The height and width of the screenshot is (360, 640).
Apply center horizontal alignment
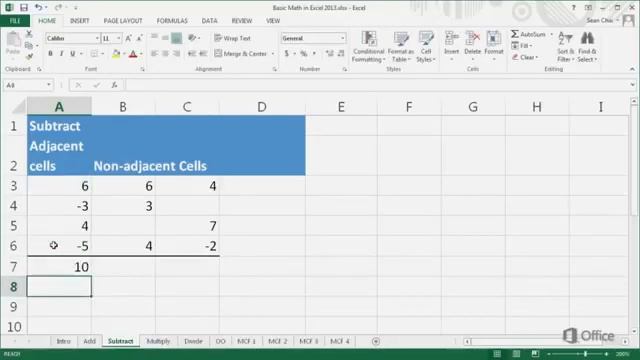pos(165,53)
